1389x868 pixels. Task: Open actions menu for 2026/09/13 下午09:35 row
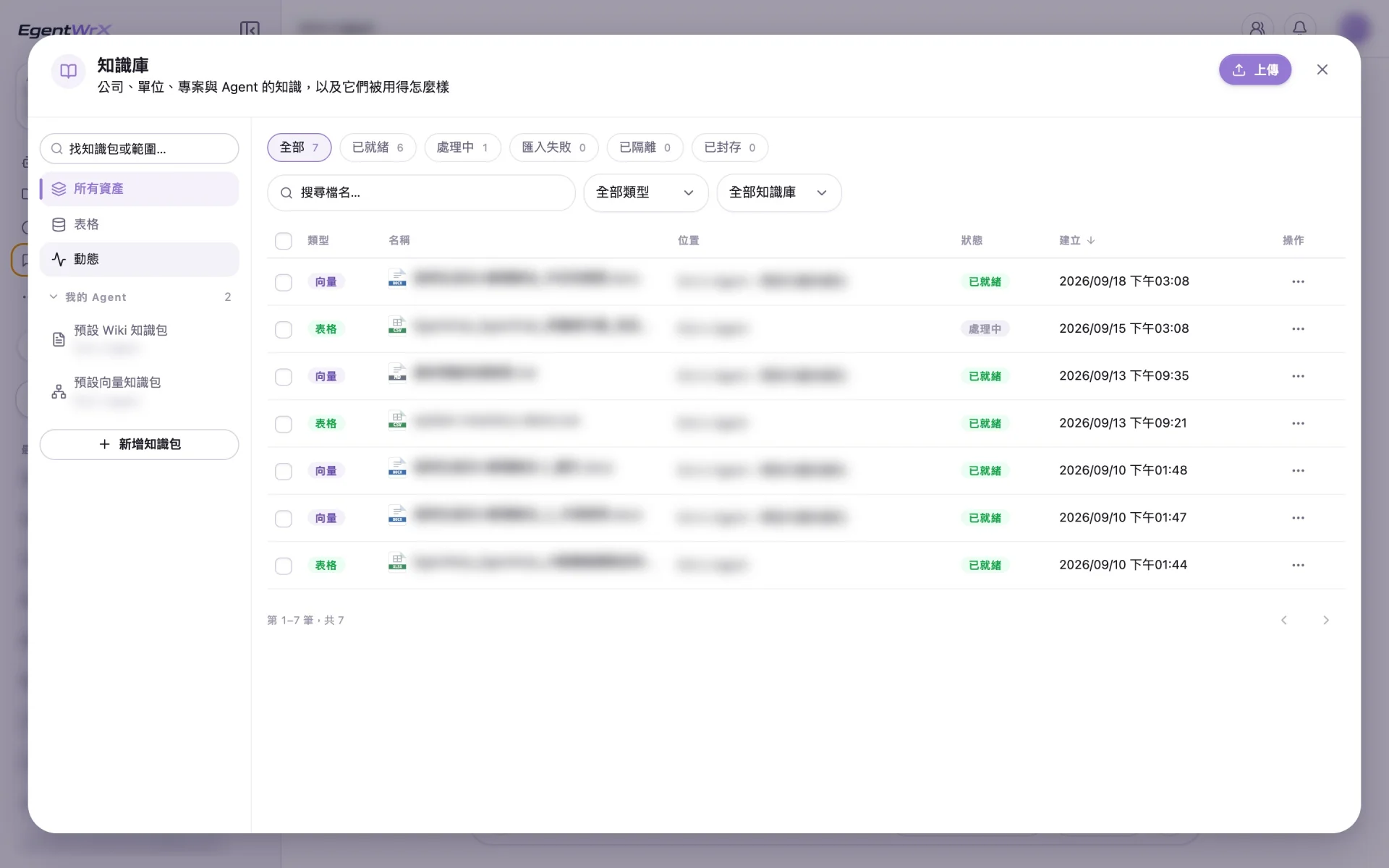[x=1298, y=376]
